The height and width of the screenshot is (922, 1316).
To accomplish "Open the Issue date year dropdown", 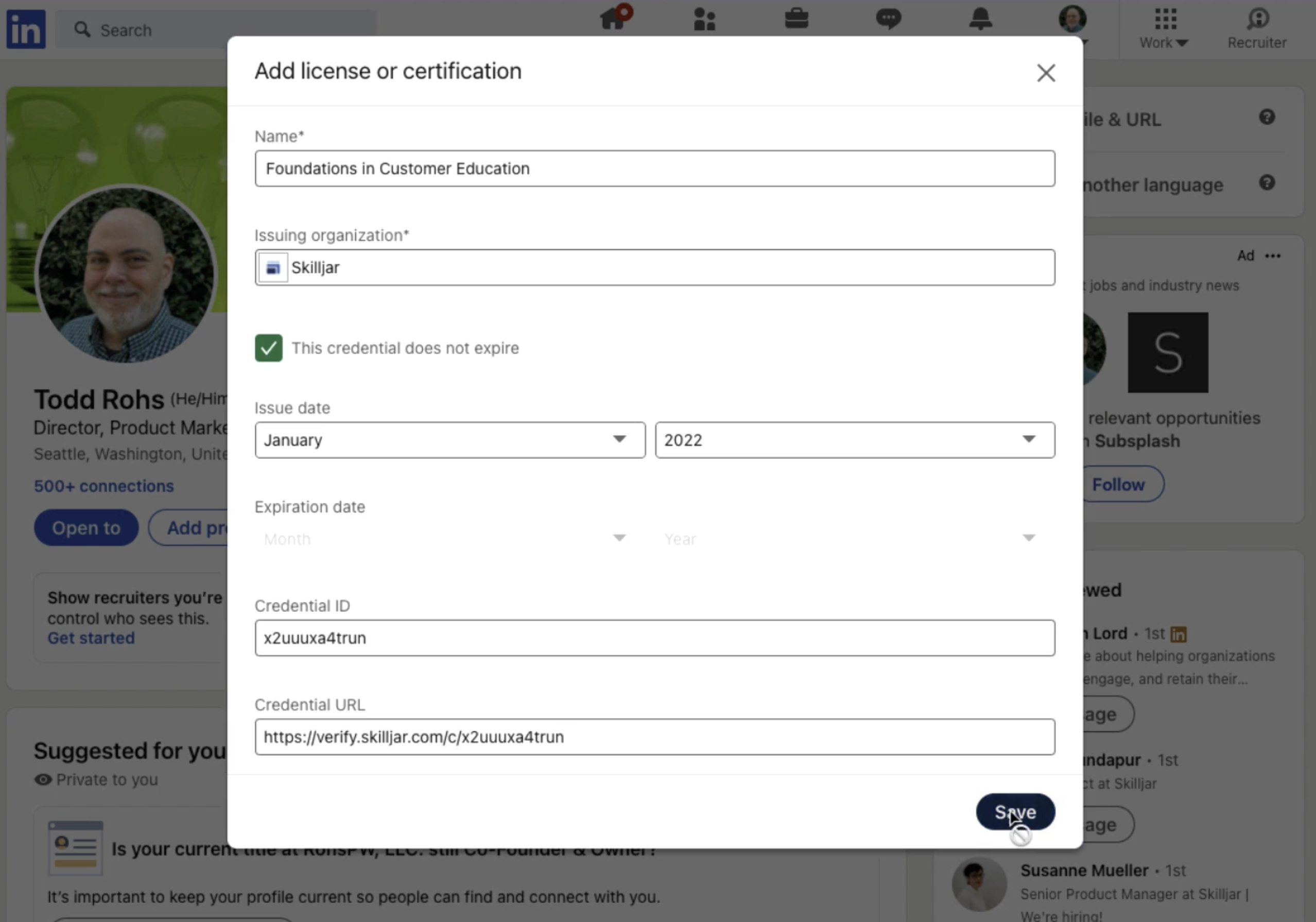I will point(854,440).
